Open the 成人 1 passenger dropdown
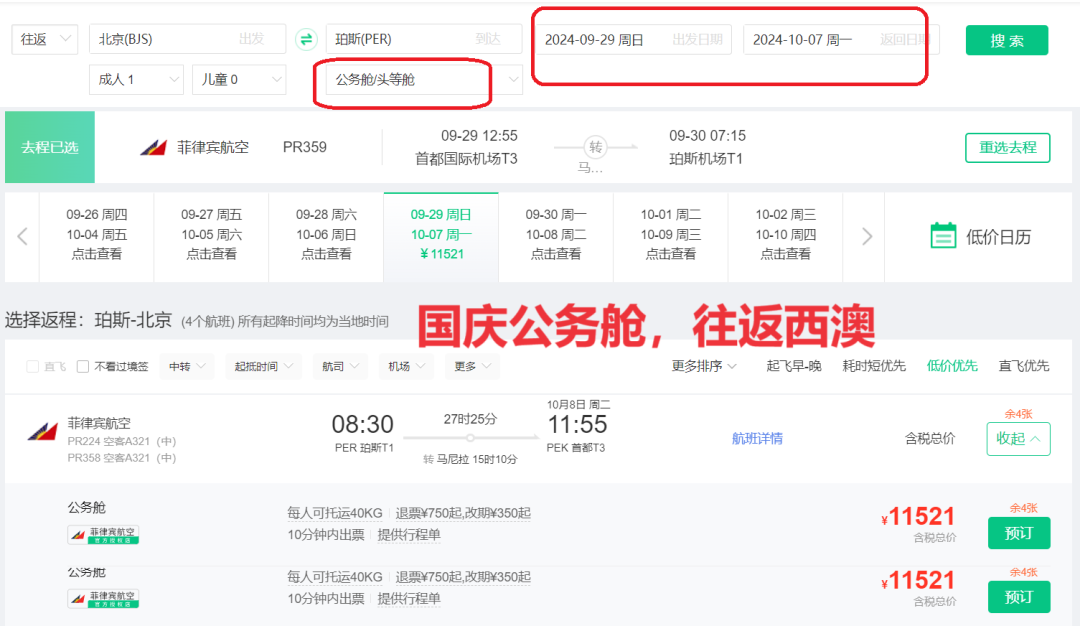Image resolution: width=1080 pixels, height=626 pixels. pos(136,79)
